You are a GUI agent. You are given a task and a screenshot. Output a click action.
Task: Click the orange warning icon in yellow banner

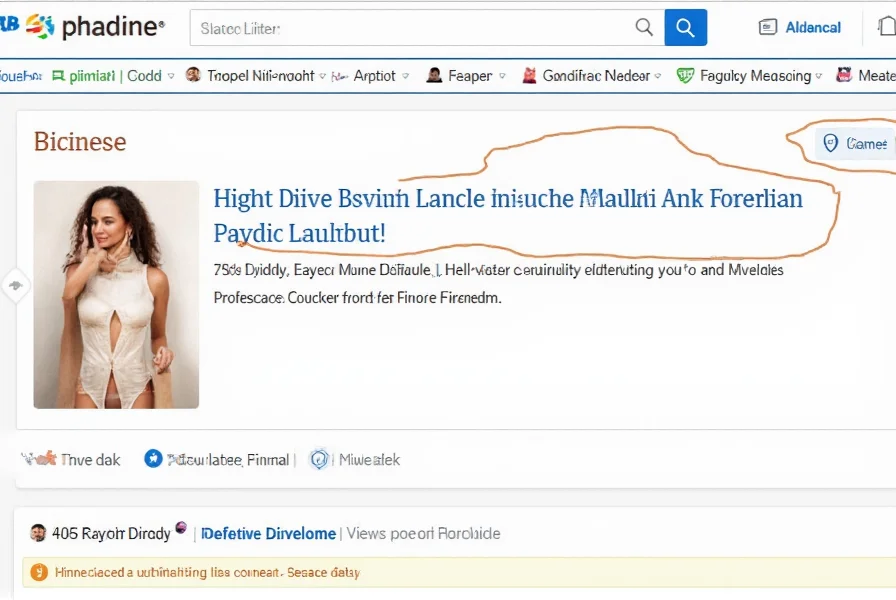tap(39, 572)
